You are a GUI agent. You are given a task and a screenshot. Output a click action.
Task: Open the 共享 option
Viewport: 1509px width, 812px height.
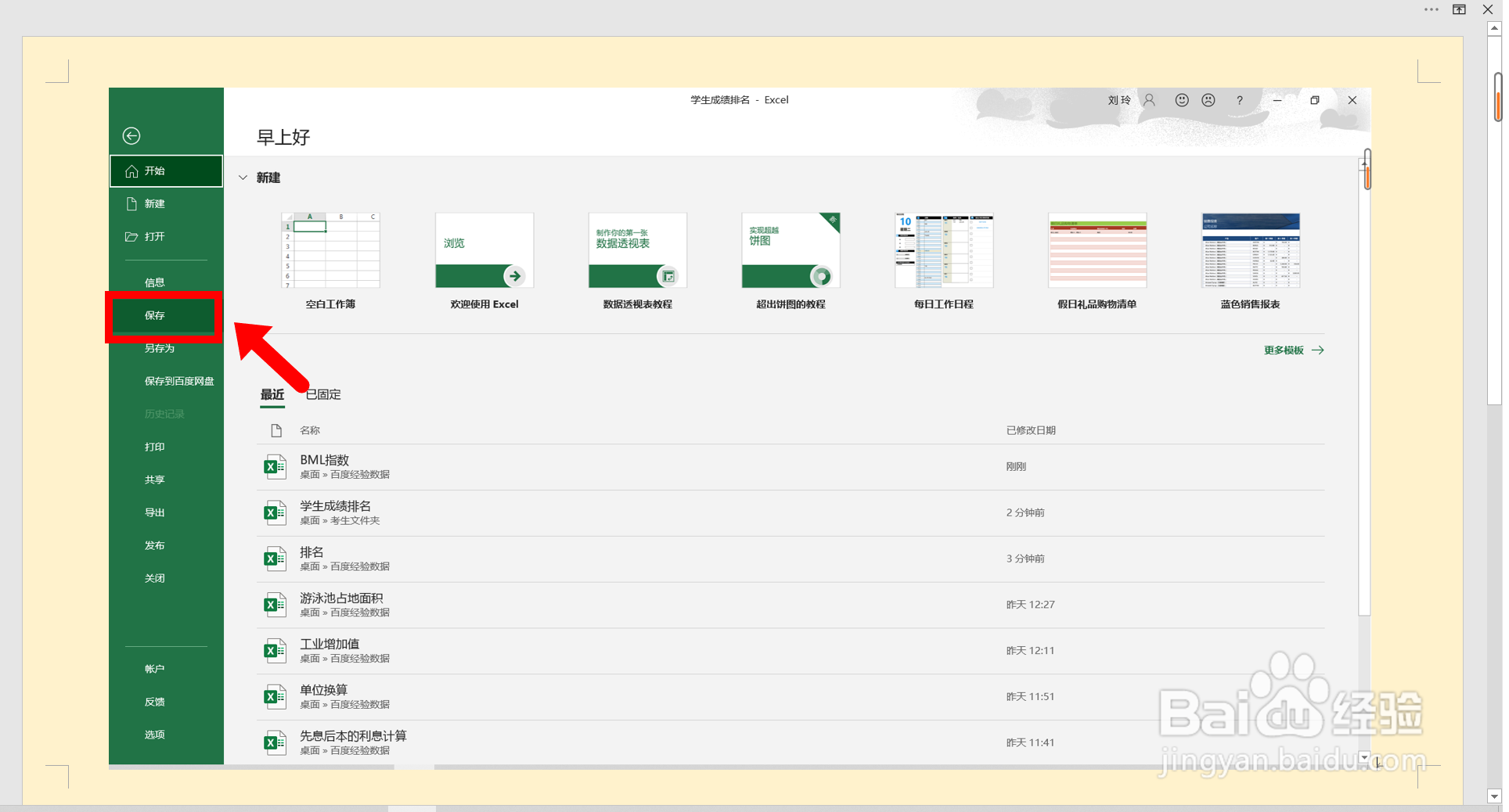pyautogui.click(x=166, y=480)
